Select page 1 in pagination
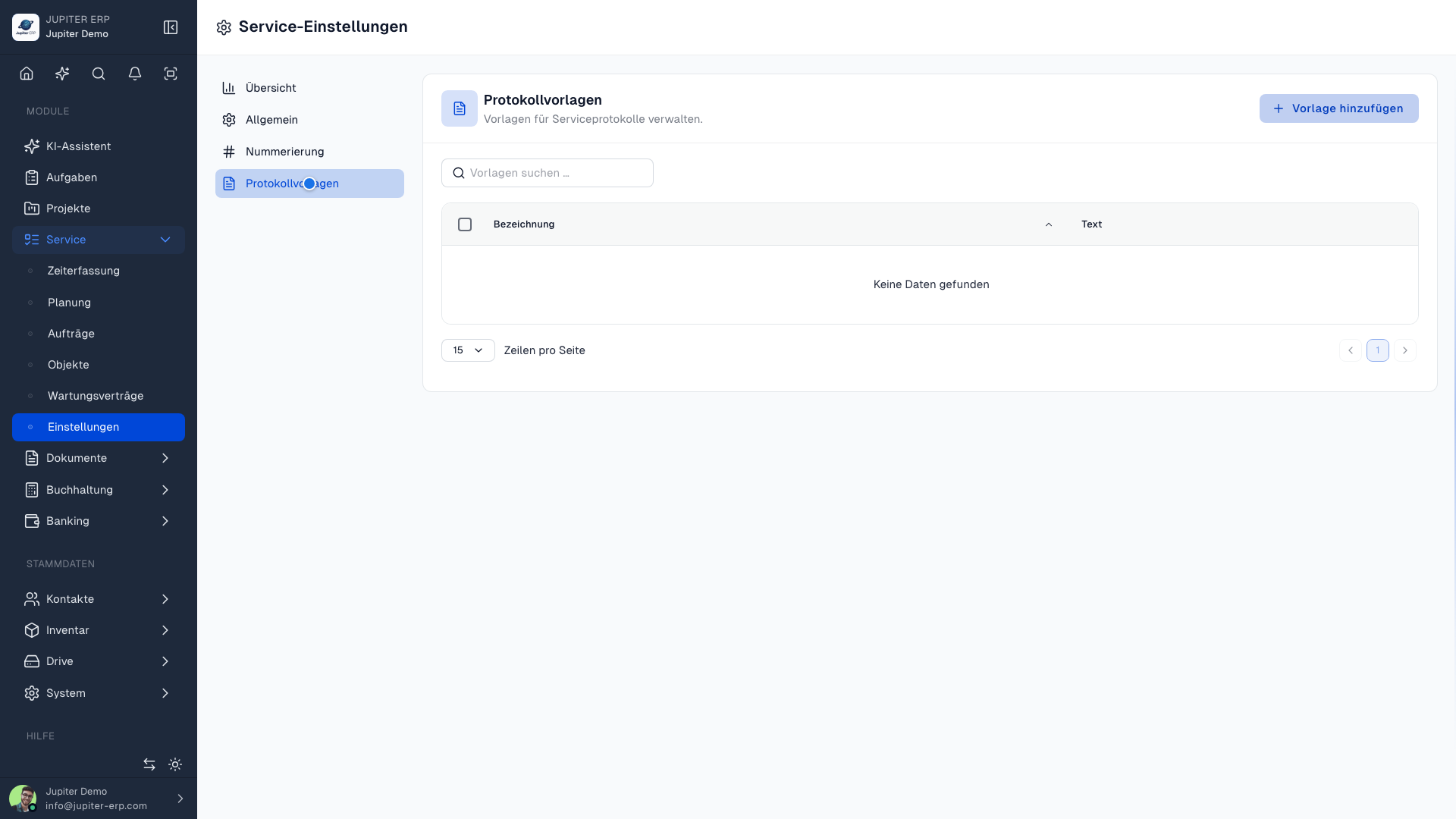The height and width of the screenshot is (819, 1456). point(1378,350)
